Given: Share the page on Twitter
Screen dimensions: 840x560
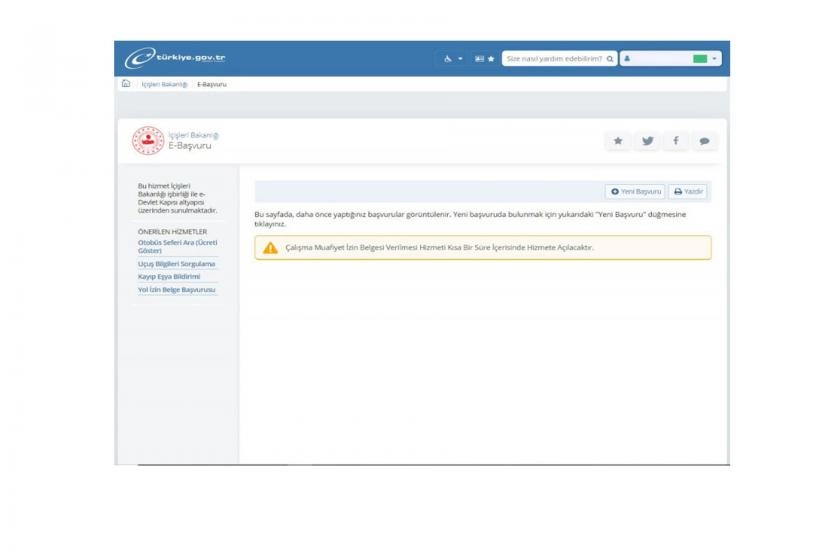Looking at the screenshot, I should (647, 141).
